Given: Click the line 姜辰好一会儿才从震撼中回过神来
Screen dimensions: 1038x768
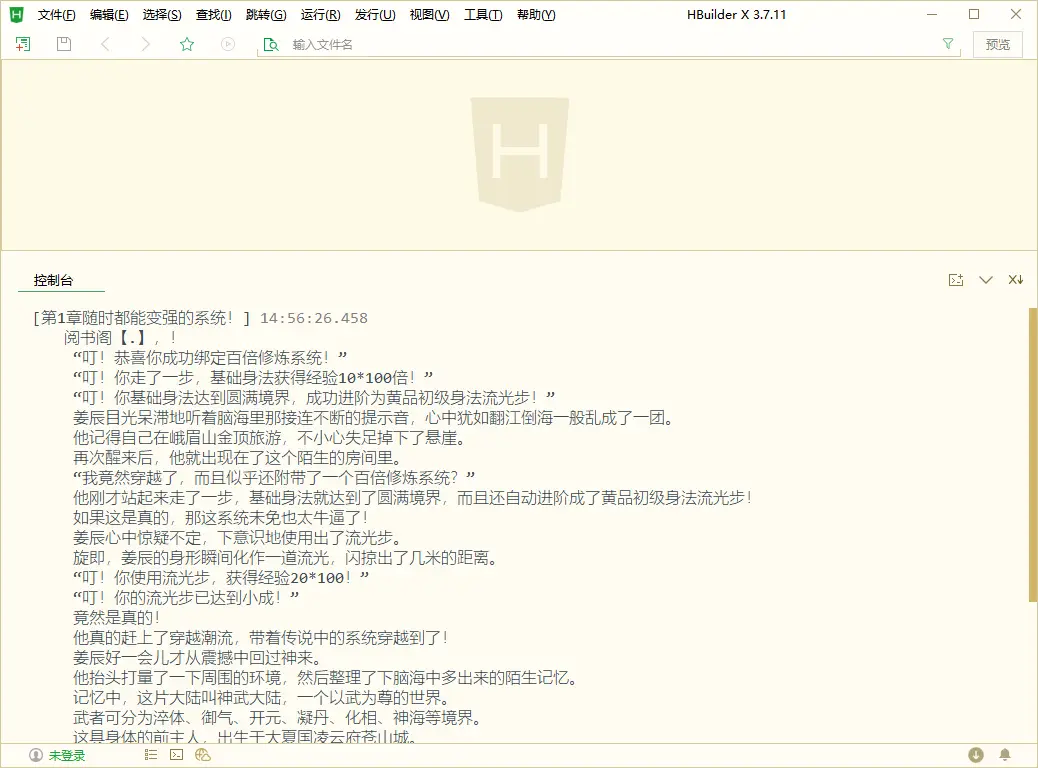Looking at the screenshot, I should click(197, 657).
